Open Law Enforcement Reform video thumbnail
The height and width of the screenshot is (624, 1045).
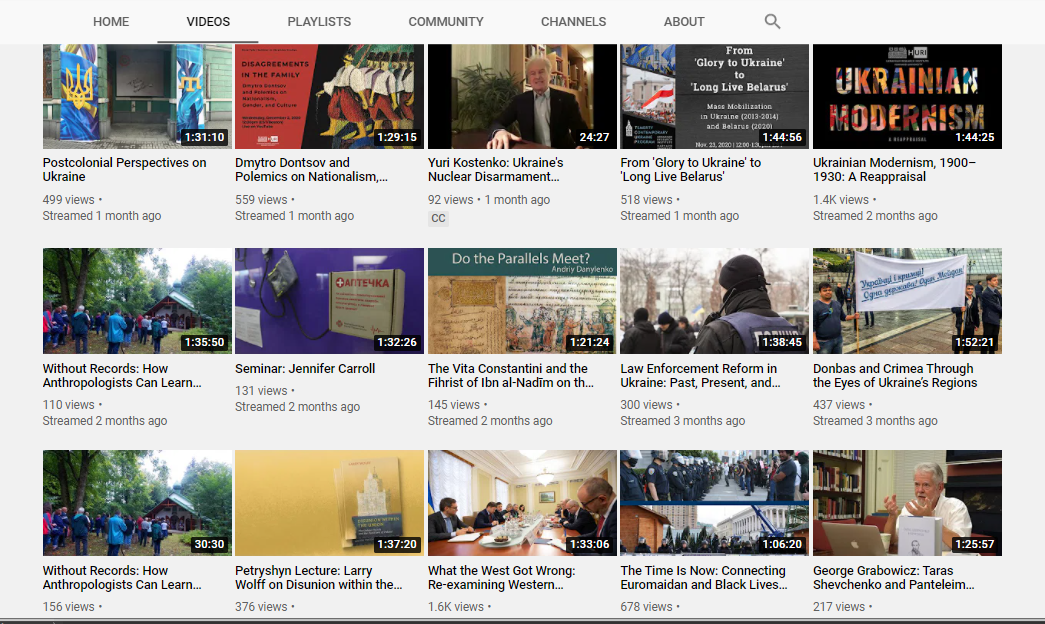pos(714,301)
